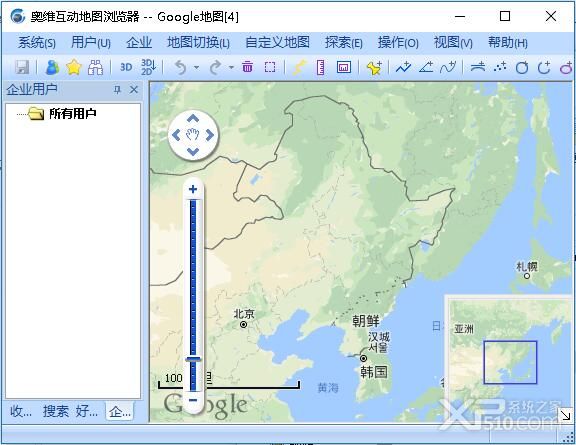This screenshot has width=576, height=445.
Task: Toggle the 3D/2D switch icon
Action: pyautogui.click(x=148, y=67)
